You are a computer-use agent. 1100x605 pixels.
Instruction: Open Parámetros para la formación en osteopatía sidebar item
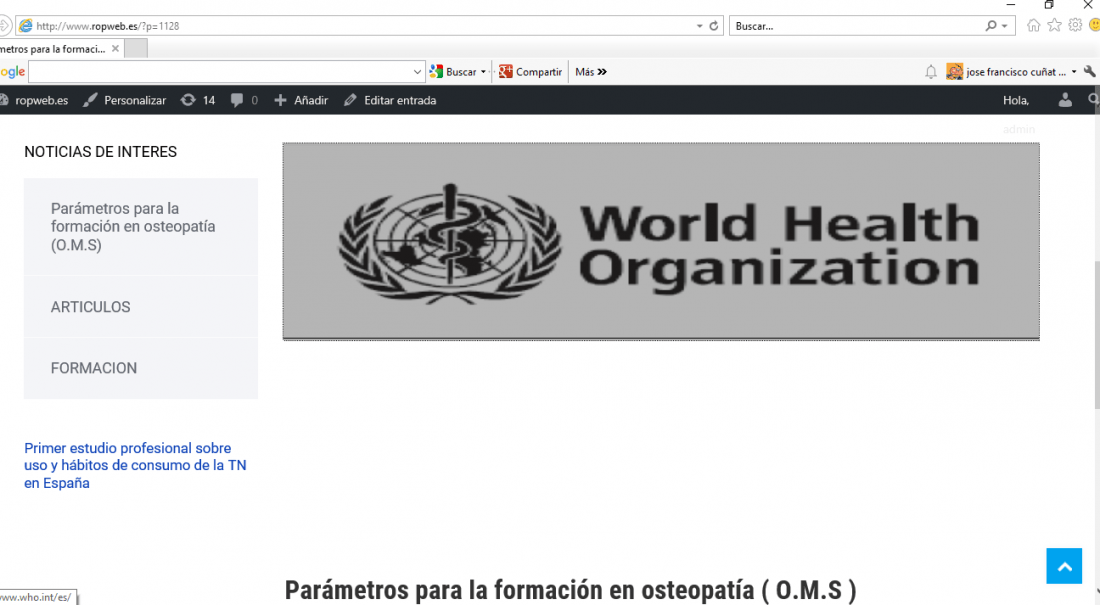(x=141, y=227)
